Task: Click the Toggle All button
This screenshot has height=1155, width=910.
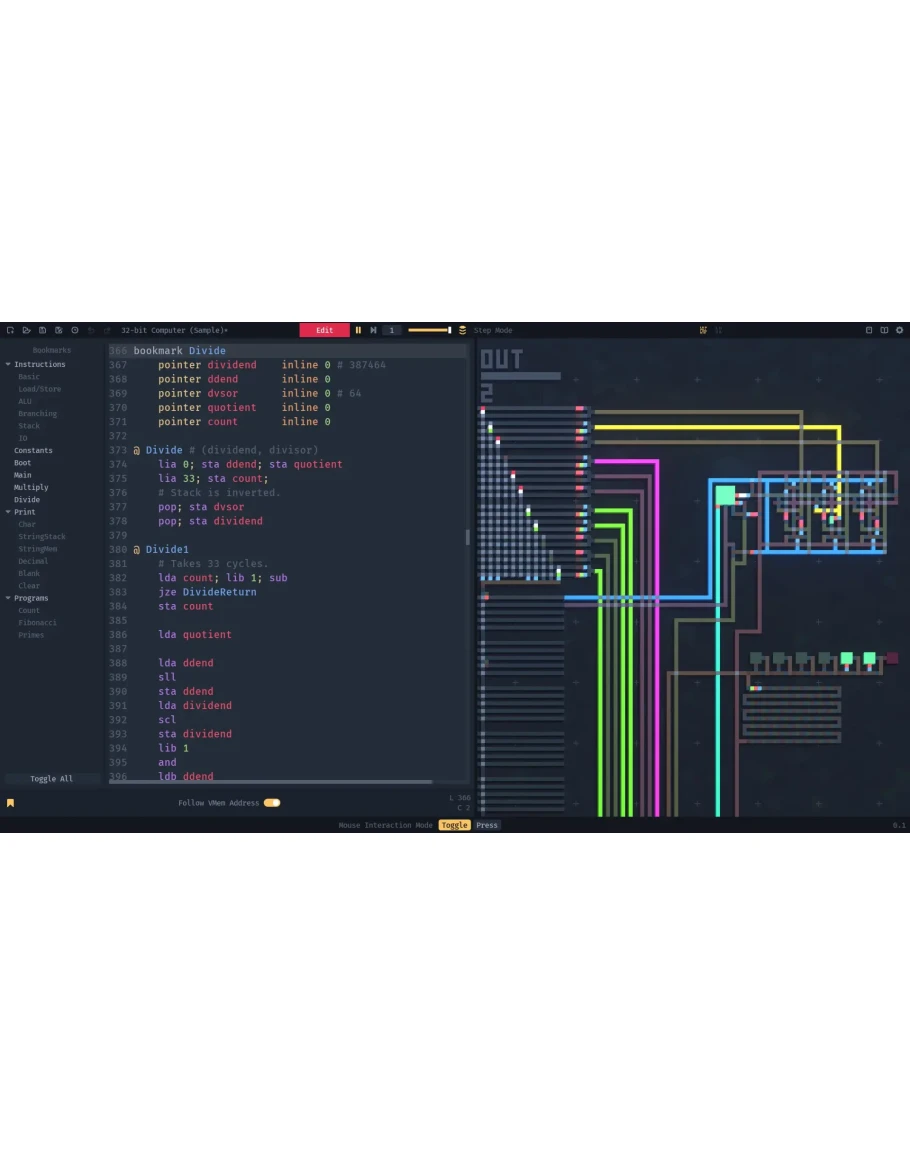Action: [51, 779]
